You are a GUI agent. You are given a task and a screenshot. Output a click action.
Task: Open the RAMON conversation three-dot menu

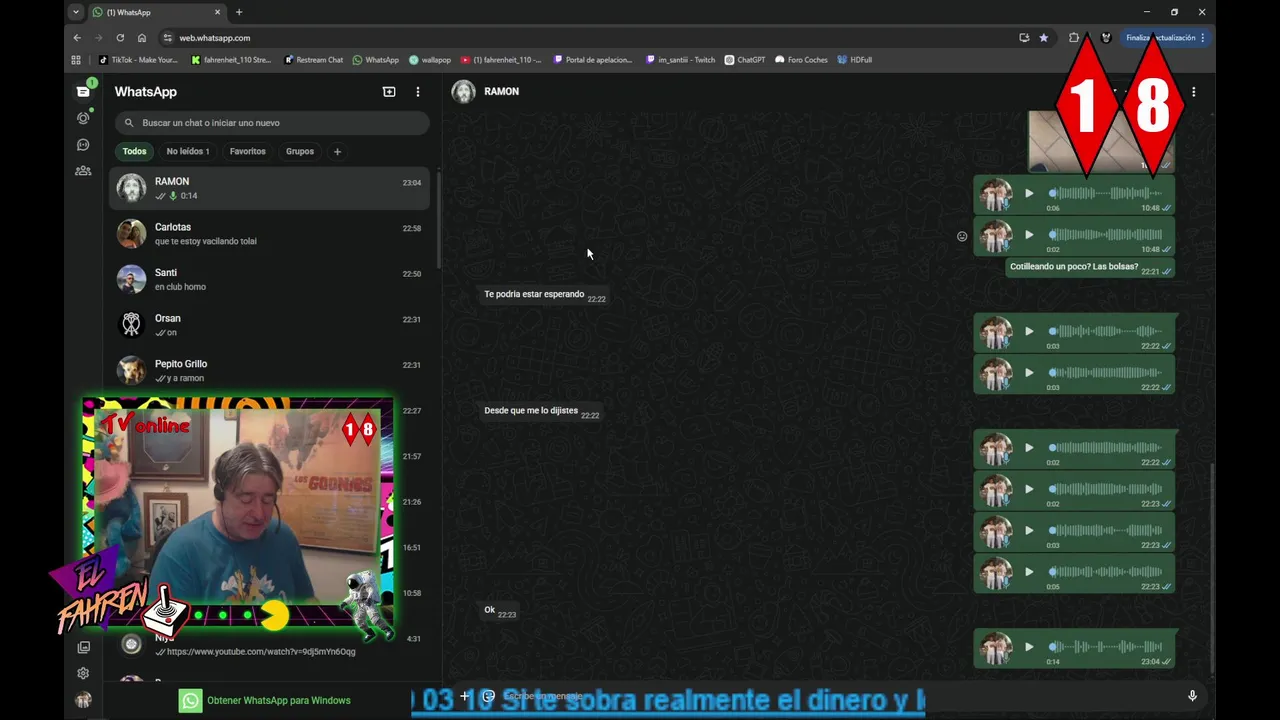coord(1193,91)
